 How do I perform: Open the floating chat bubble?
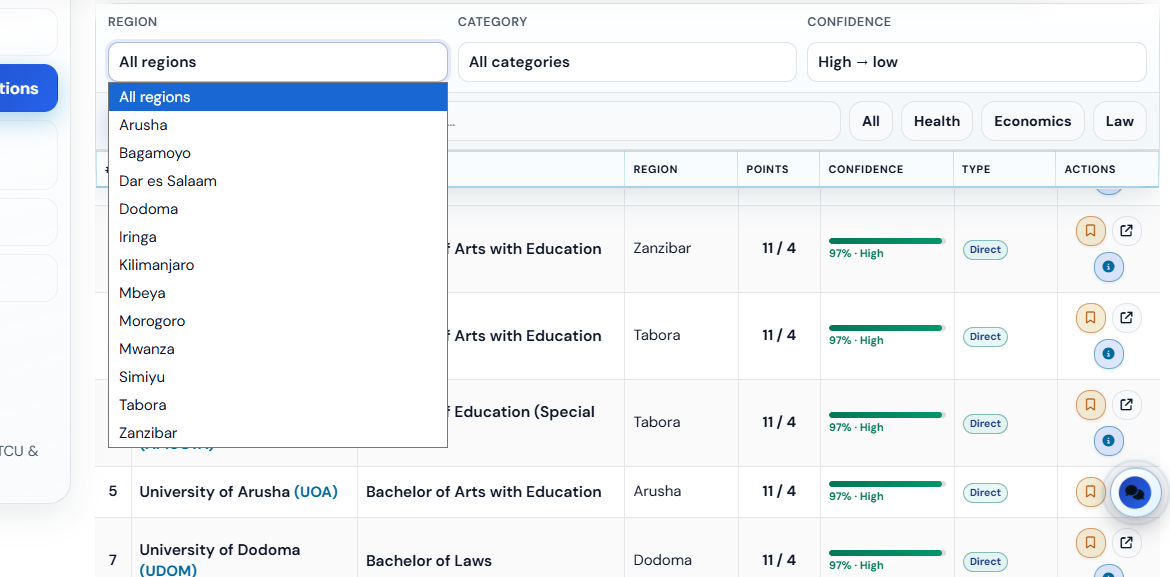(1135, 493)
